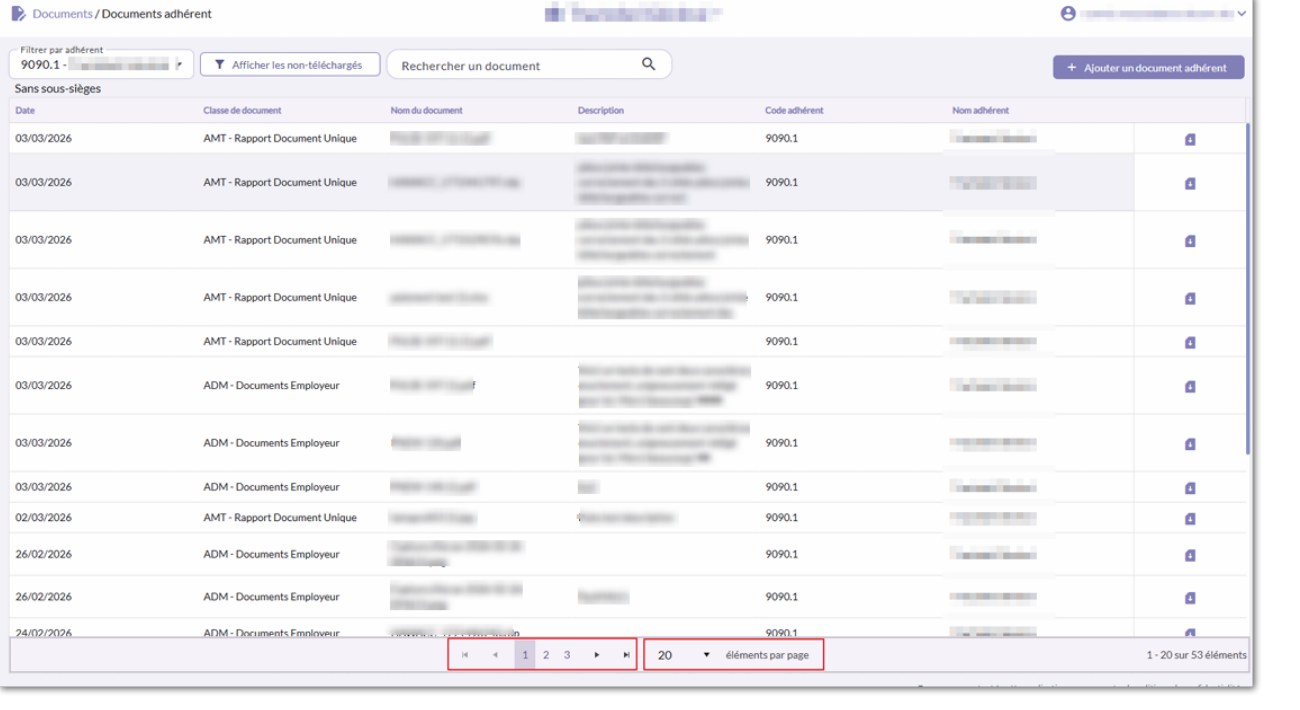Download the first 26/02/2026 document
Screen dimensions: 1300x710
pyautogui.click(x=1190, y=556)
